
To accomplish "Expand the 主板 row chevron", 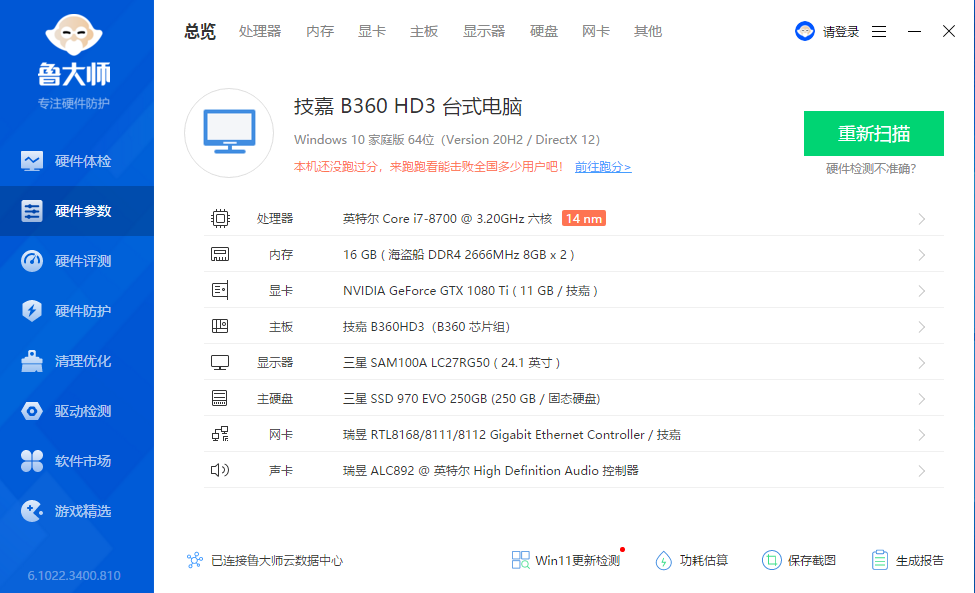I will 922,327.
